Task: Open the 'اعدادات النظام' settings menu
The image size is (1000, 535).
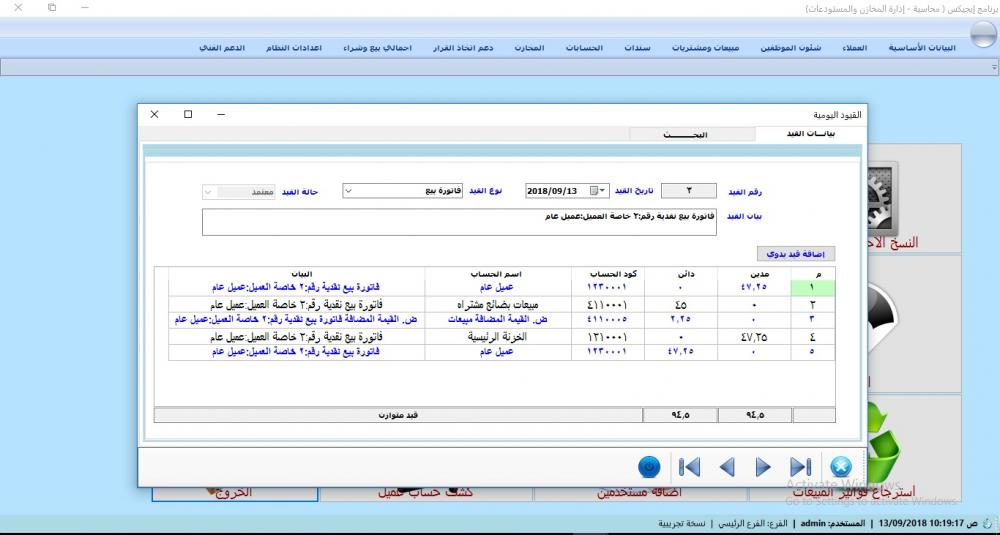Action: coord(294,48)
